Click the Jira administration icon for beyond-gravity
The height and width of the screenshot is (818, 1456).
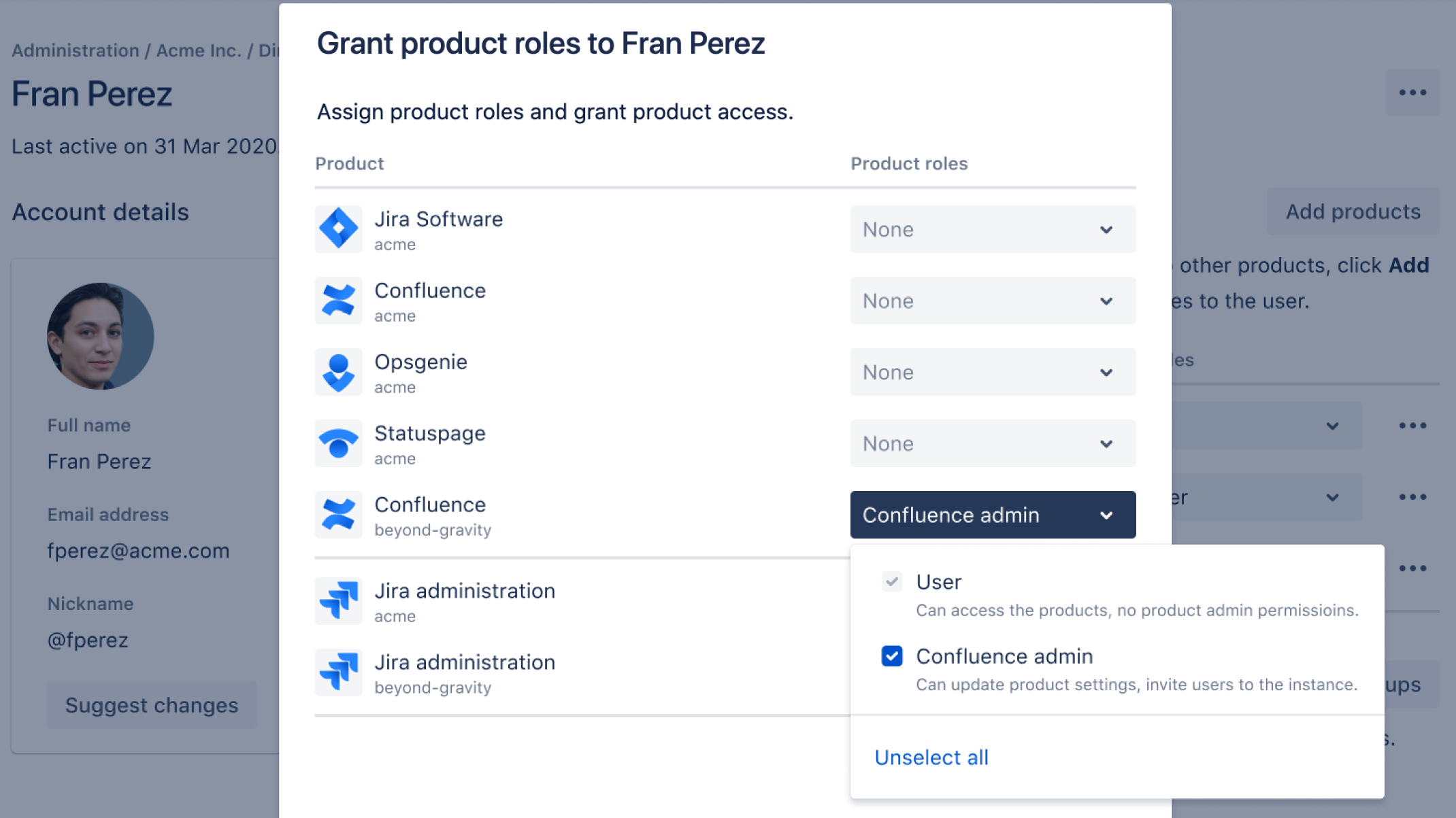click(338, 672)
